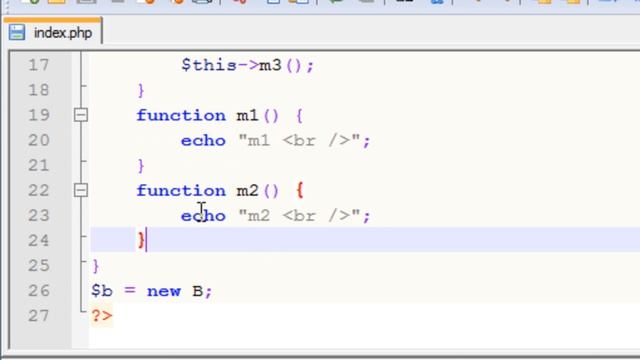
Task: Switch to the index.php tab
Action: [x=53, y=32]
